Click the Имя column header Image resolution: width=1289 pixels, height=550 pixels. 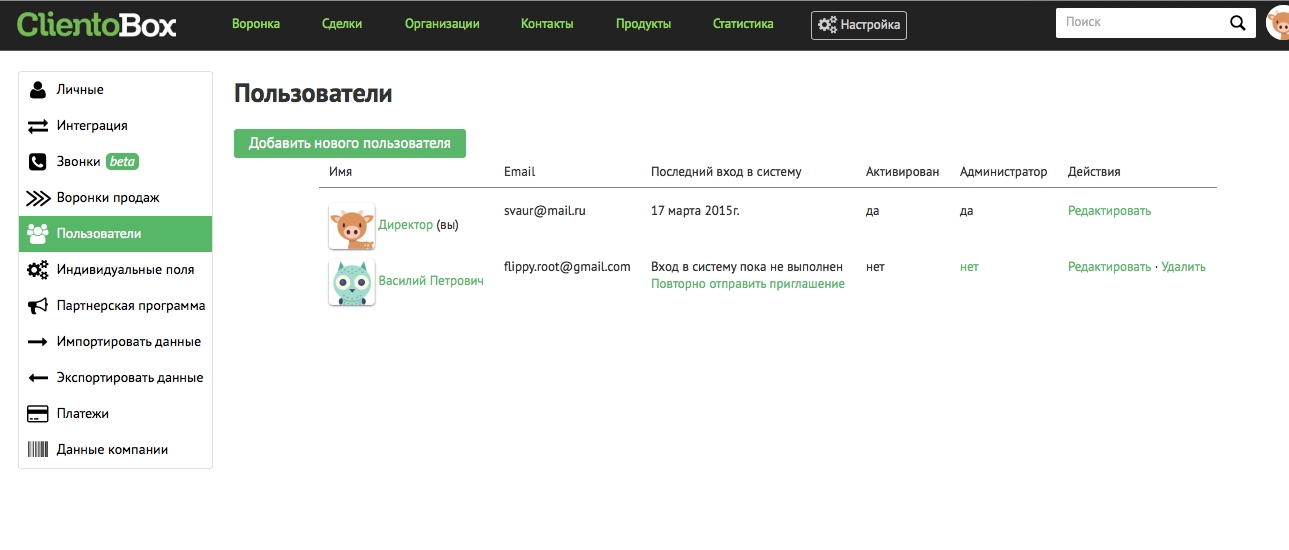[340, 172]
